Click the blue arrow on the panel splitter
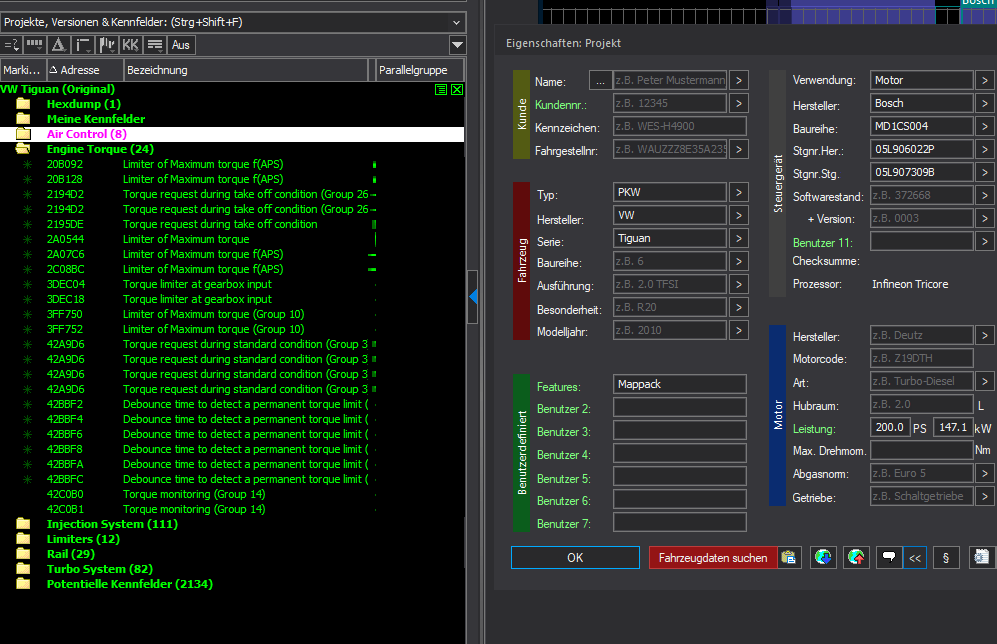Viewport: 997px width, 644px height. pyautogui.click(x=474, y=297)
